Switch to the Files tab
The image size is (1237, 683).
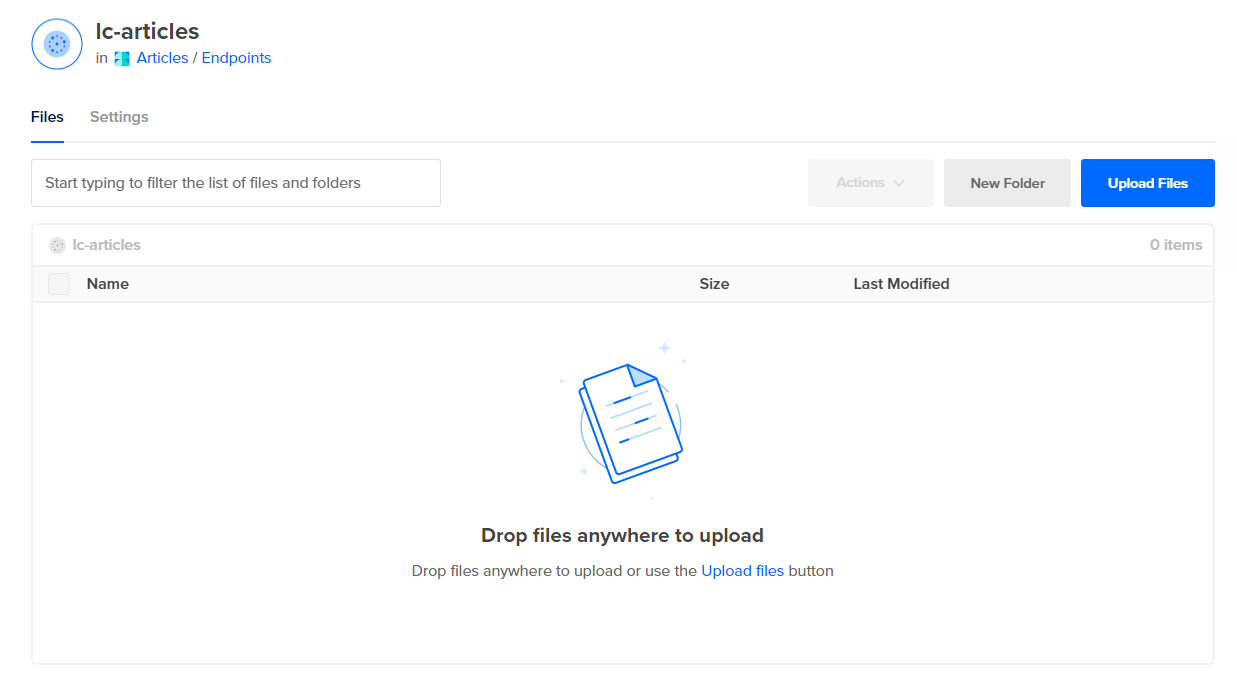(x=47, y=117)
